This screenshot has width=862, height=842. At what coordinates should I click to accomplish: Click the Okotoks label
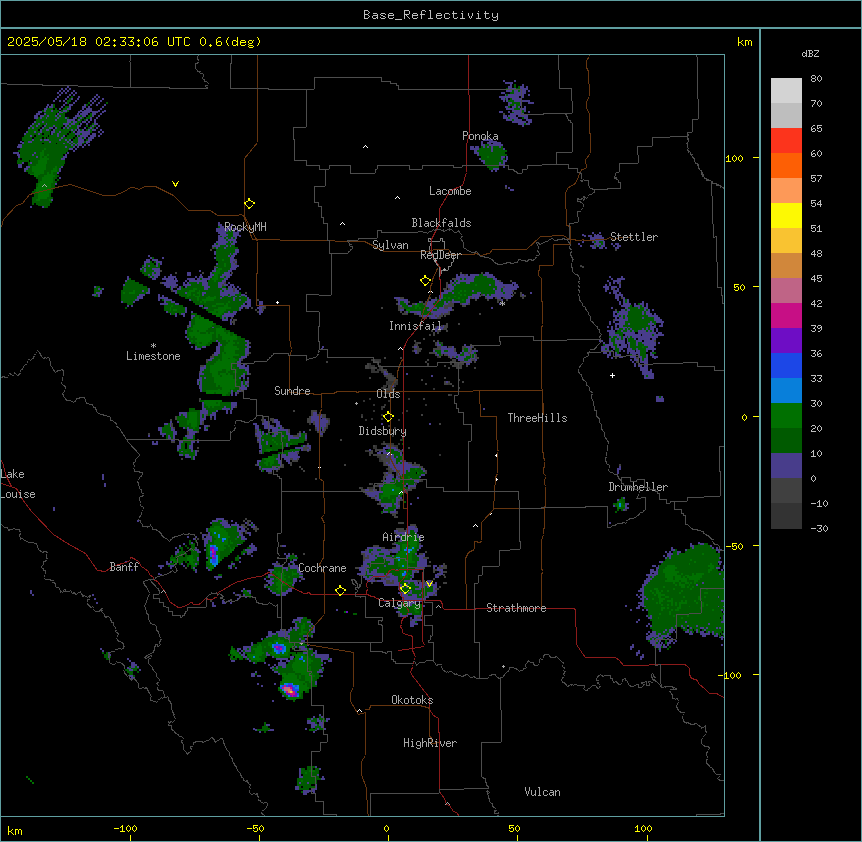click(x=412, y=700)
